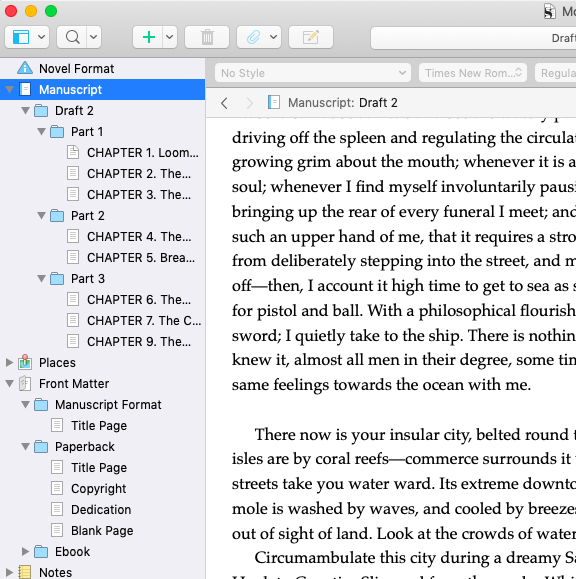Click the toolbar Quick Search field

click(x=473, y=38)
